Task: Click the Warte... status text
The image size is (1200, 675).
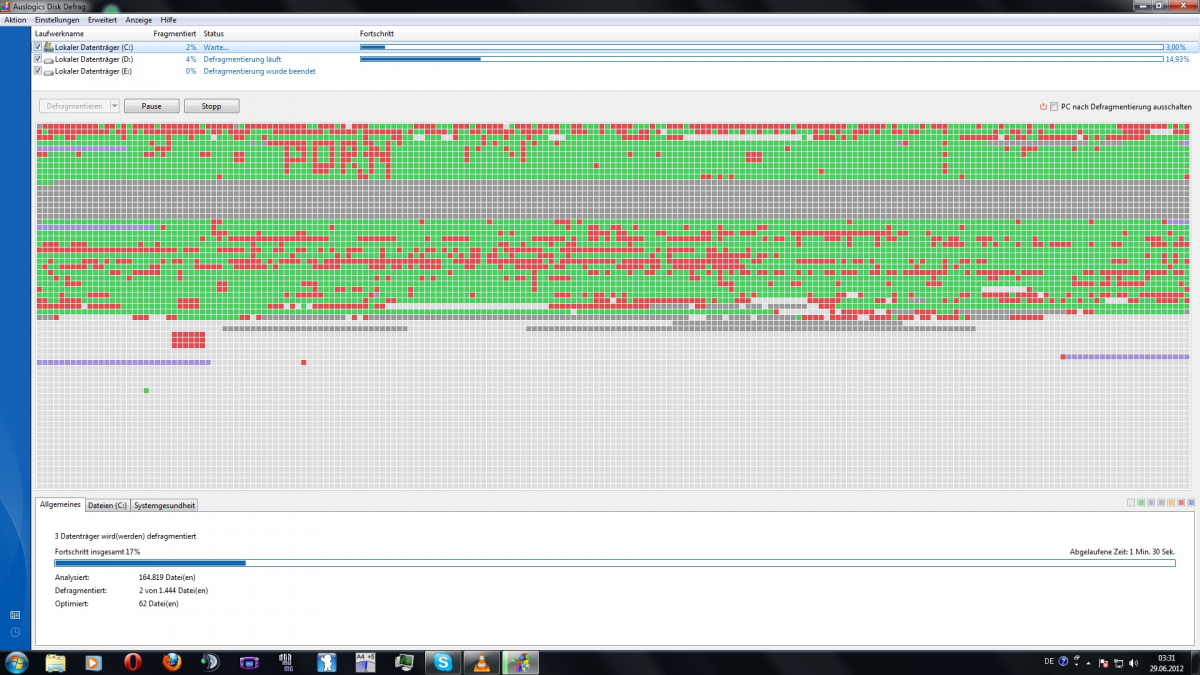Action: point(215,47)
